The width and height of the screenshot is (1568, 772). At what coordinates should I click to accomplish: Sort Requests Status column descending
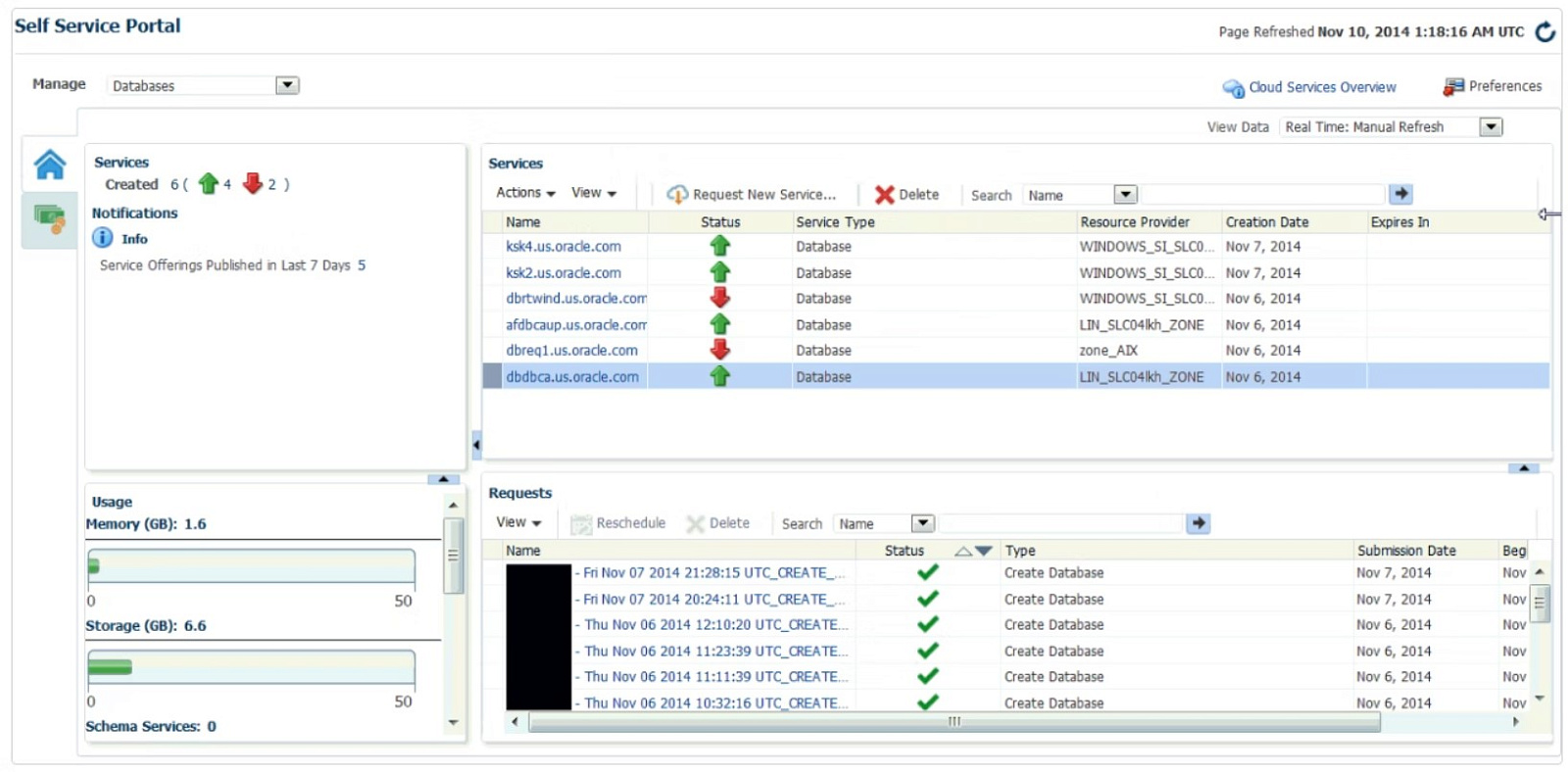pos(984,551)
